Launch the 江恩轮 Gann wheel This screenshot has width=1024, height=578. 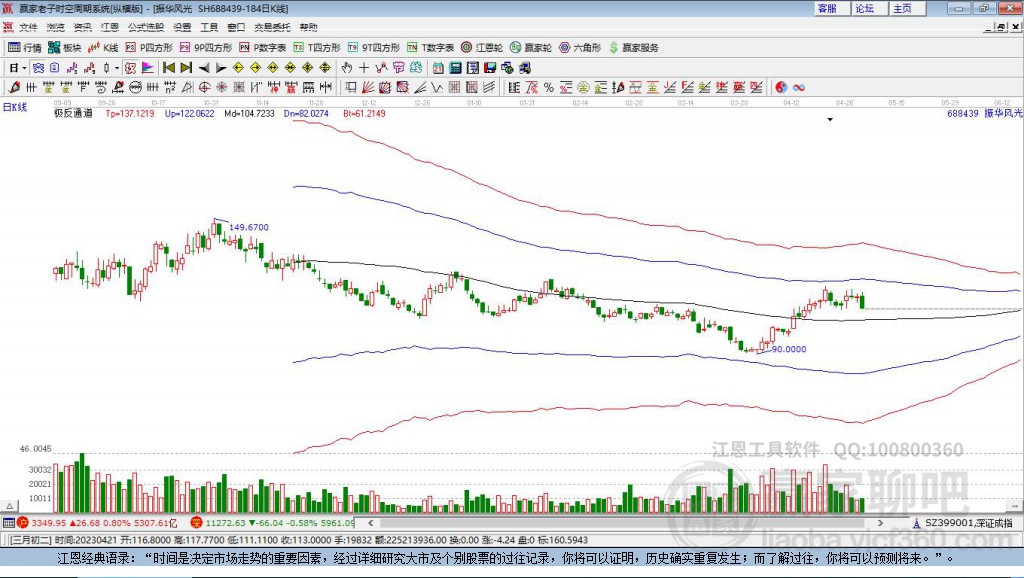point(482,48)
